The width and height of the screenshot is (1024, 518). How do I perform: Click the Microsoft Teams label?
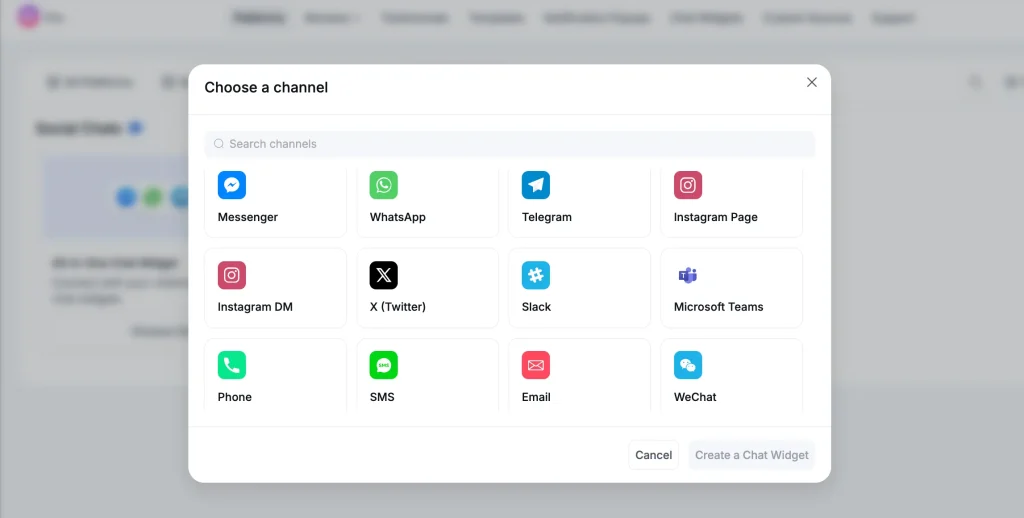[x=718, y=306]
